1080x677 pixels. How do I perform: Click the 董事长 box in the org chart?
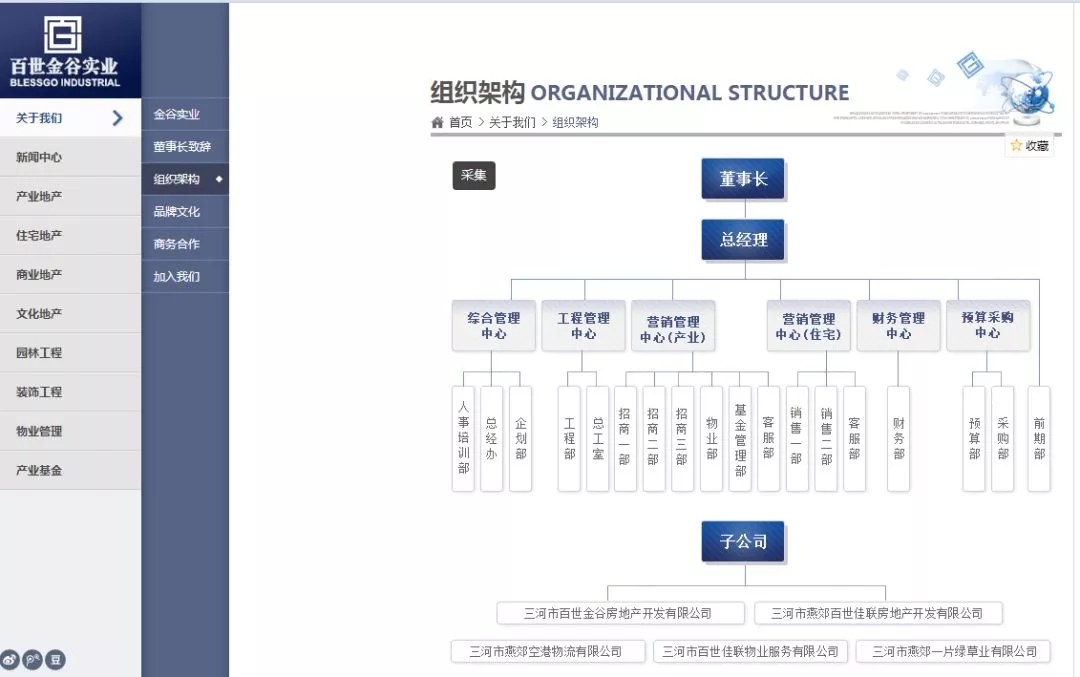point(743,178)
